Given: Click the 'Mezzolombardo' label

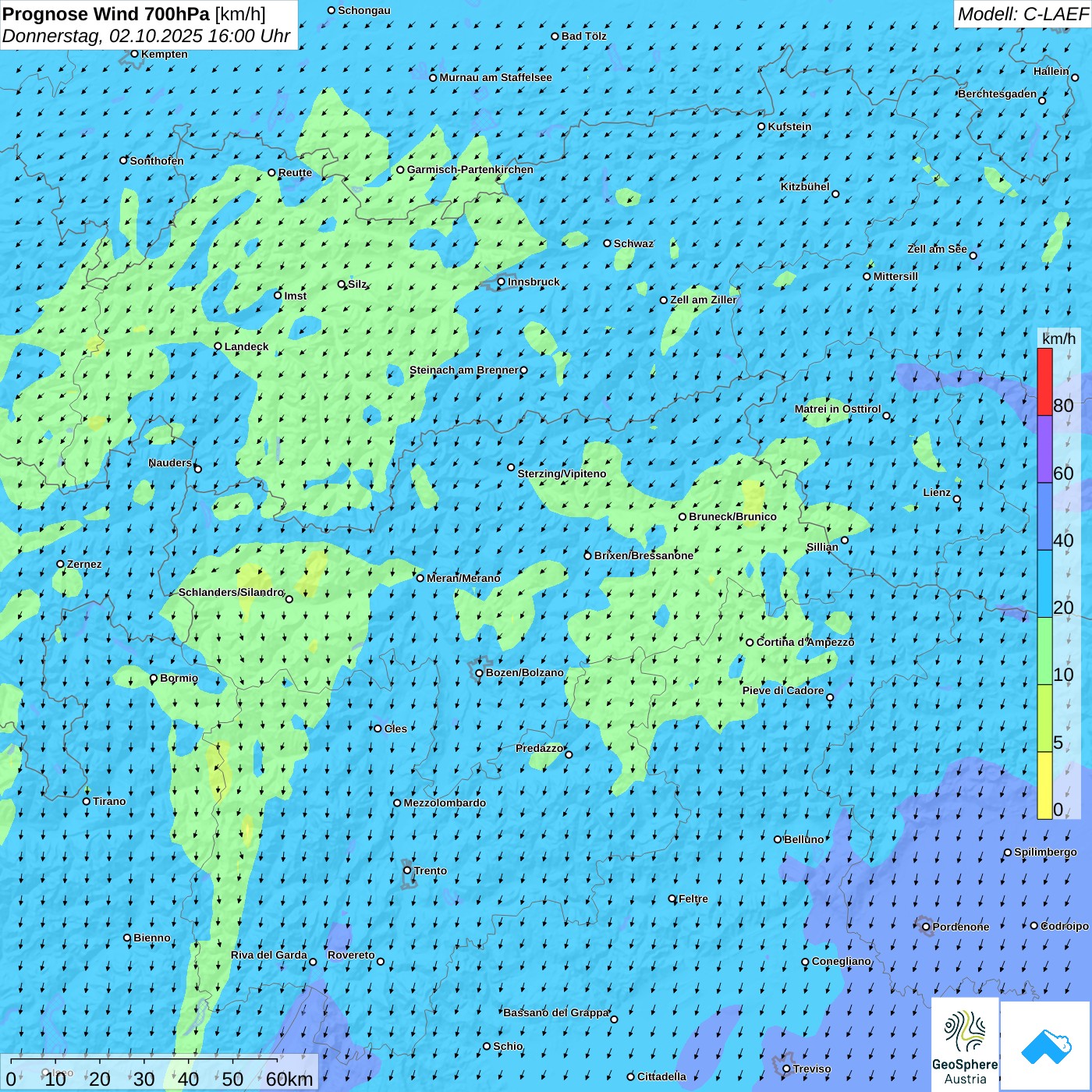Looking at the screenshot, I should 445,803.
